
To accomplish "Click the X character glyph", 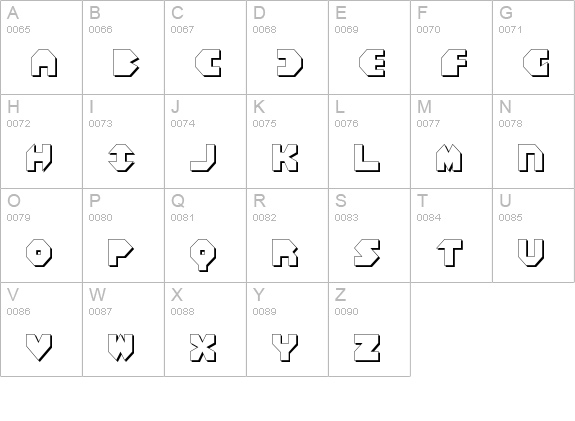I will tap(203, 348).
